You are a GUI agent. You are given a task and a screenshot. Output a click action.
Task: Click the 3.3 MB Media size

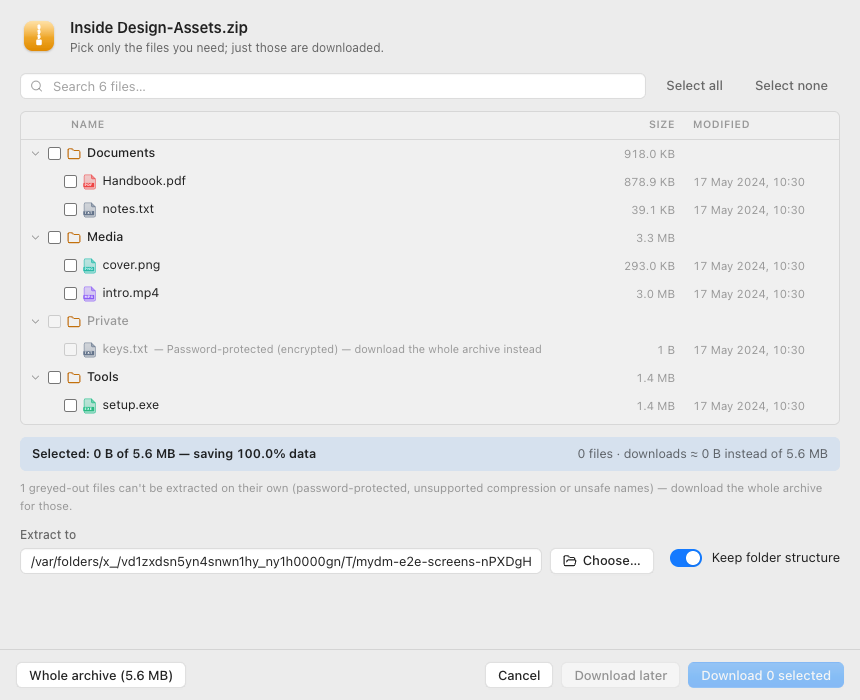[x=655, y=238]
